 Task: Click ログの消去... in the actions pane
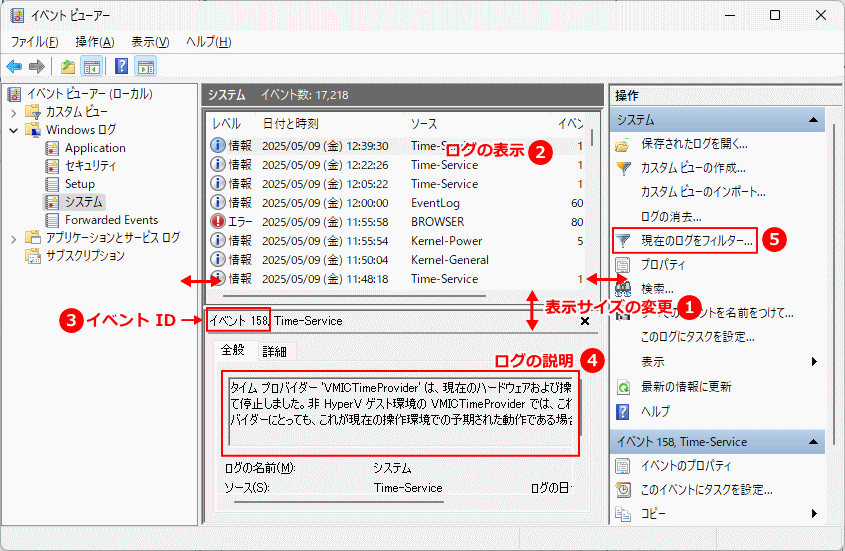click(671, 216)
